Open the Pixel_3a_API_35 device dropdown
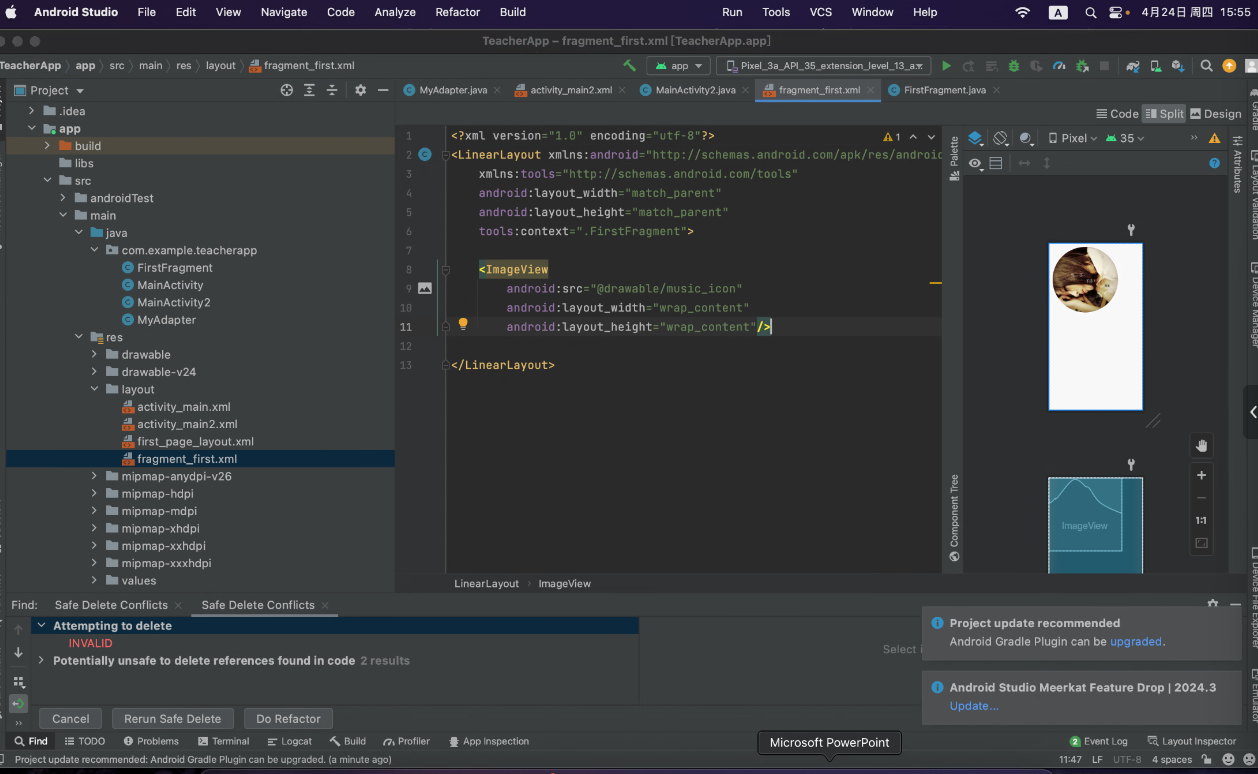The image size is (1258, 774). tap(823, 66)
